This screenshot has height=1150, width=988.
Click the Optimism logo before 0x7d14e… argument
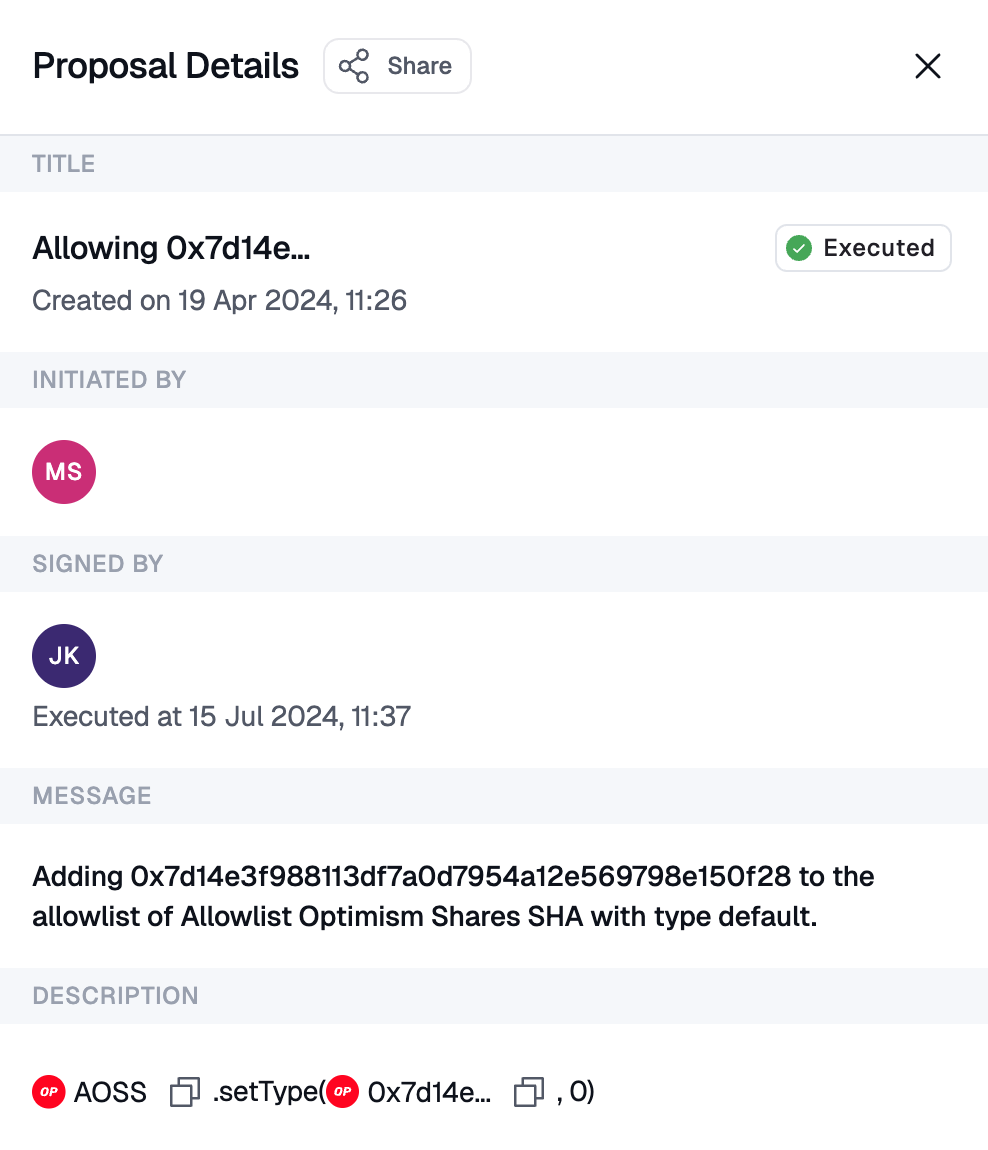point(343,1093)
